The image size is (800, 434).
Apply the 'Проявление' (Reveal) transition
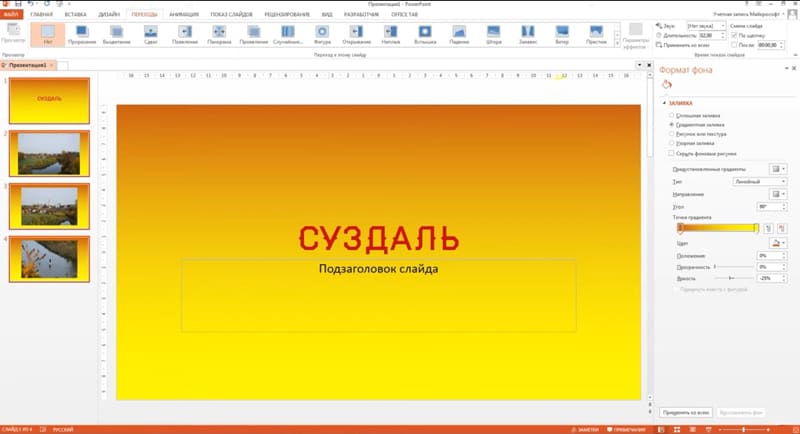click(254, 34)
